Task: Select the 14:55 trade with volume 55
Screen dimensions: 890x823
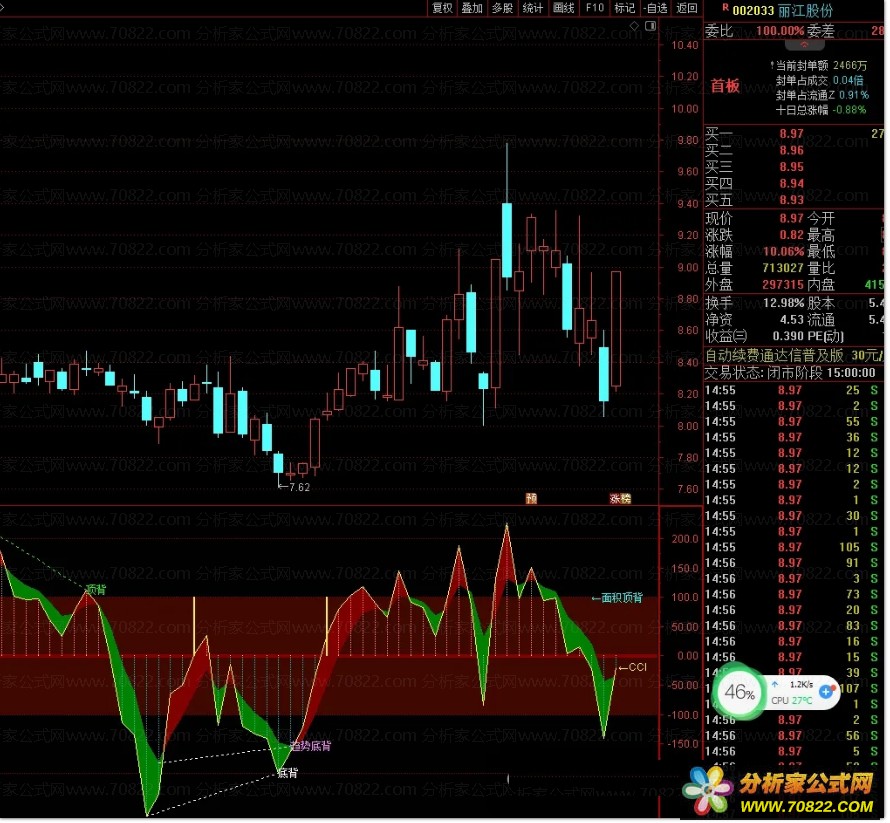Action: click(792, 421)
